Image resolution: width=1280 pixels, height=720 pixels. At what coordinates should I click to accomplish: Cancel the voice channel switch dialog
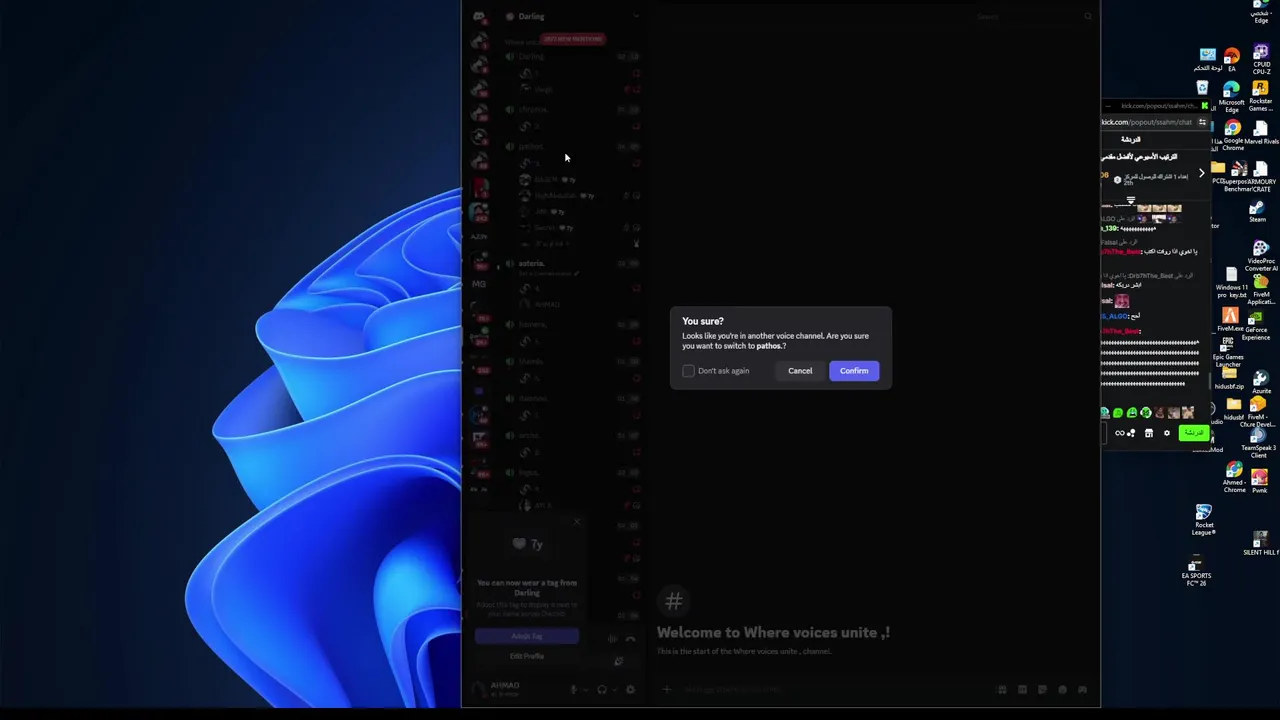[x=800, y=371]
